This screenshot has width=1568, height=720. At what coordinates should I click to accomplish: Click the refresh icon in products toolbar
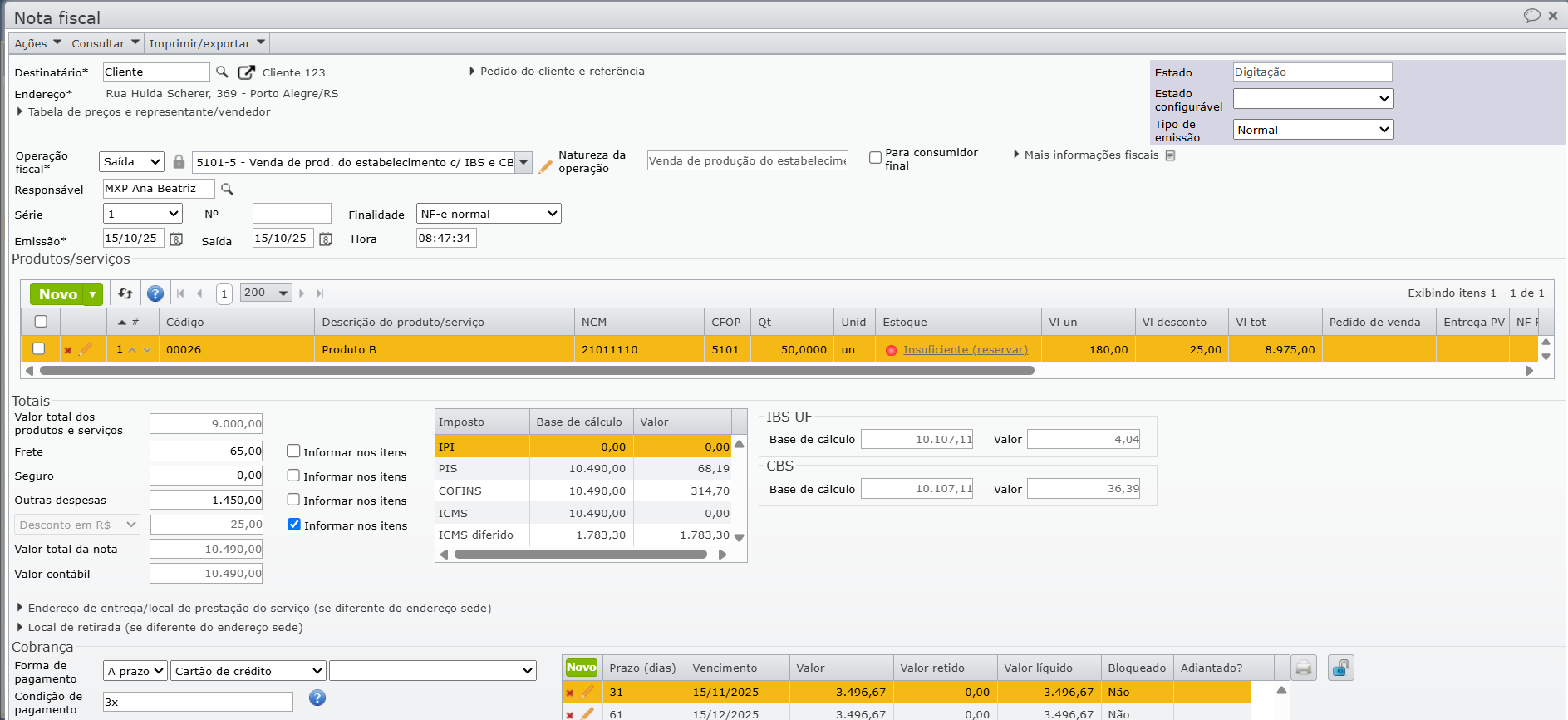[x=125, y=293]
